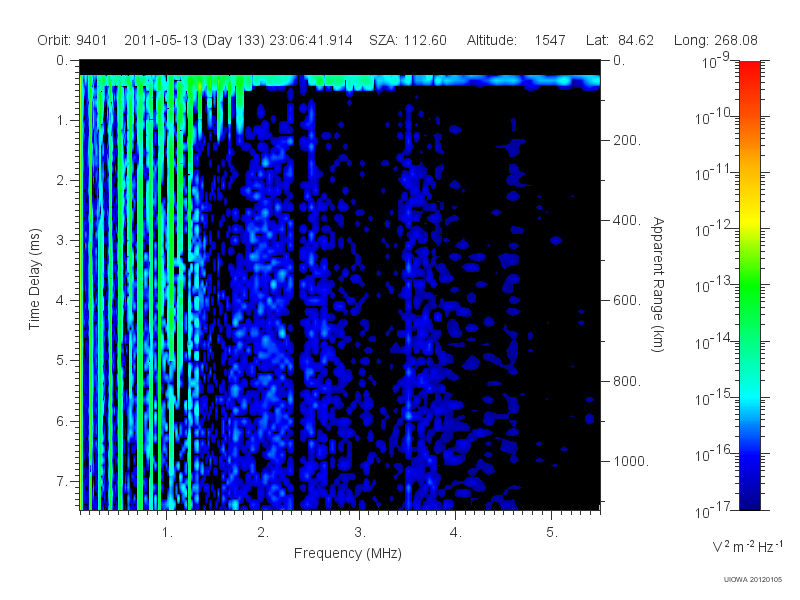The image size is (800, 600).
Task: Click the Time Delay (ms) axis label
Action: [x=34, y=279]
